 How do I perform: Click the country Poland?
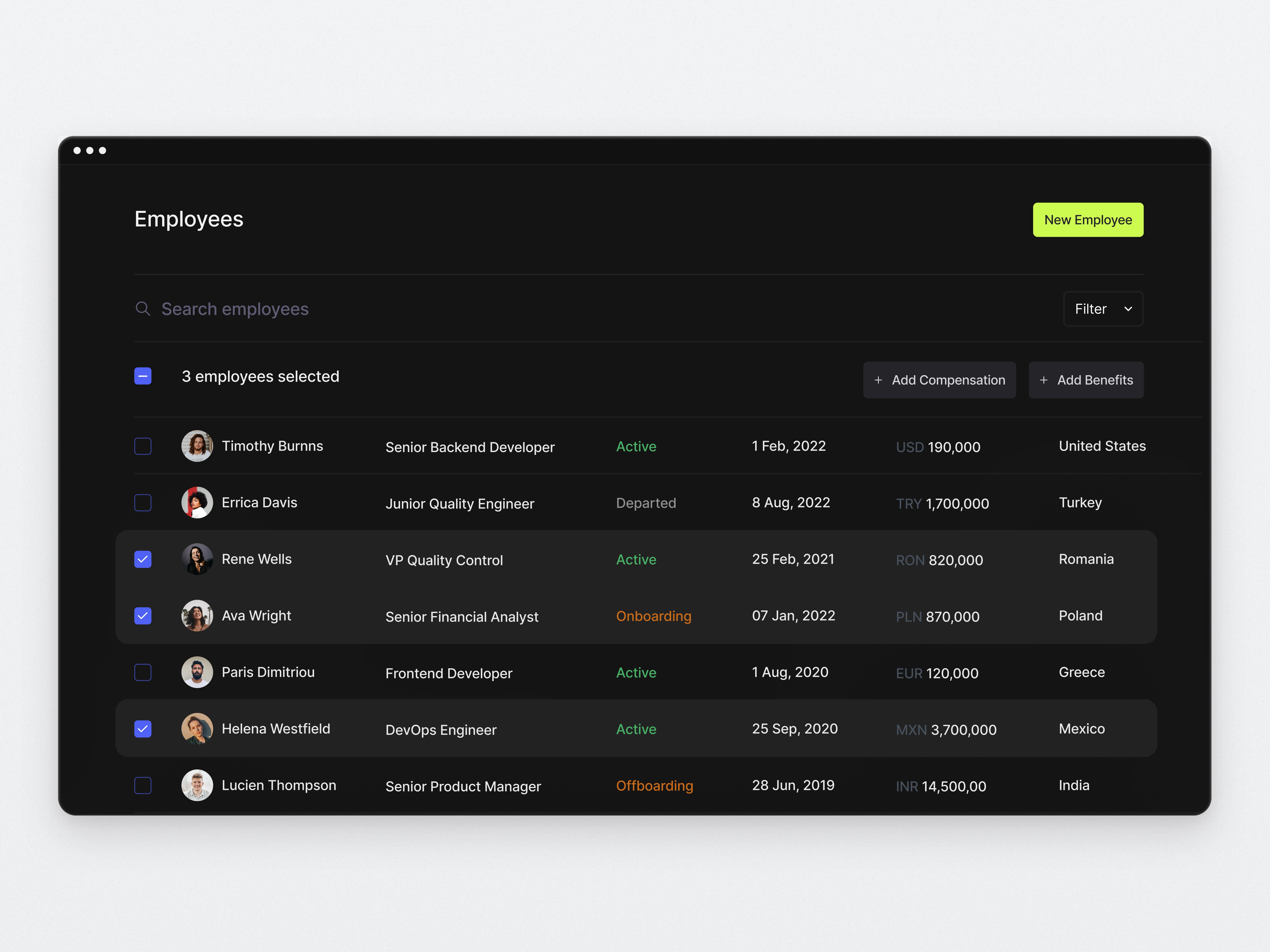point(1081,616)
